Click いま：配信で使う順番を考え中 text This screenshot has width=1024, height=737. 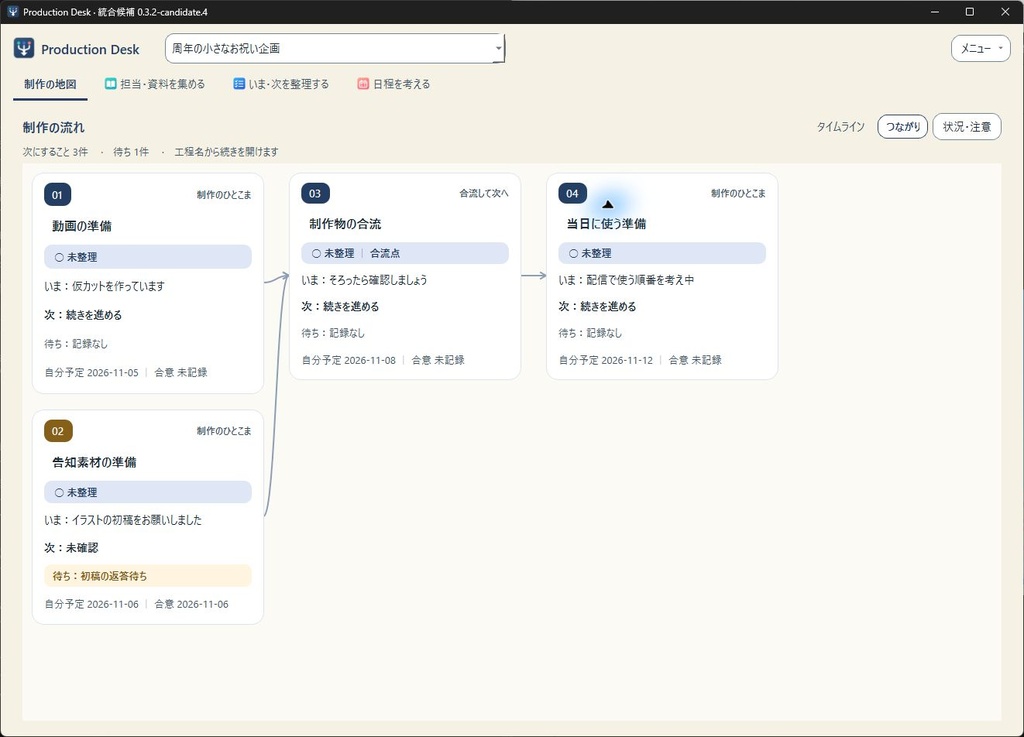[x=626, y=280]
